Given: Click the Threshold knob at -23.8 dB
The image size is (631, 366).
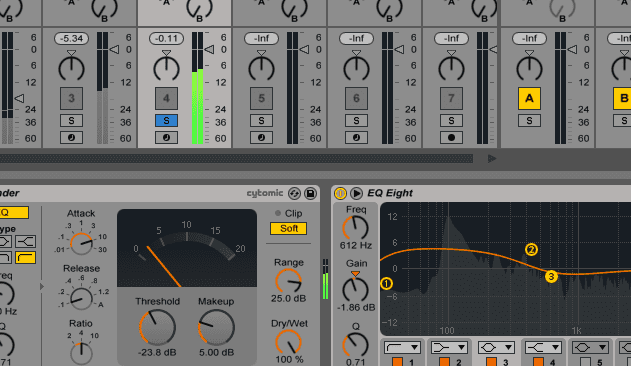Looking at the screenshot, I should tap(157, 327).
